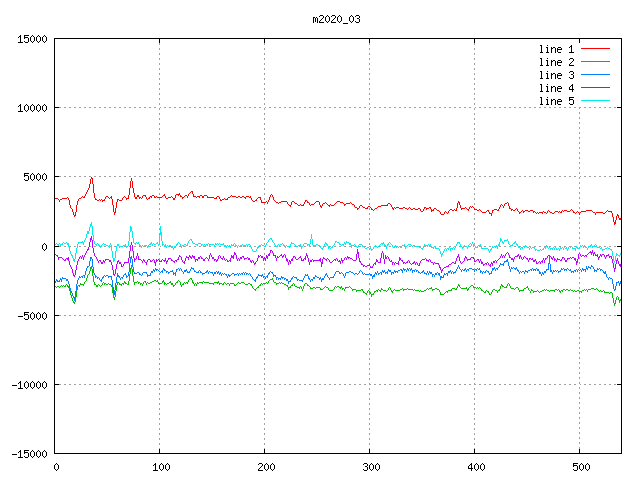
Task: Click the 100 x-axis tick label
Action: 160,467
